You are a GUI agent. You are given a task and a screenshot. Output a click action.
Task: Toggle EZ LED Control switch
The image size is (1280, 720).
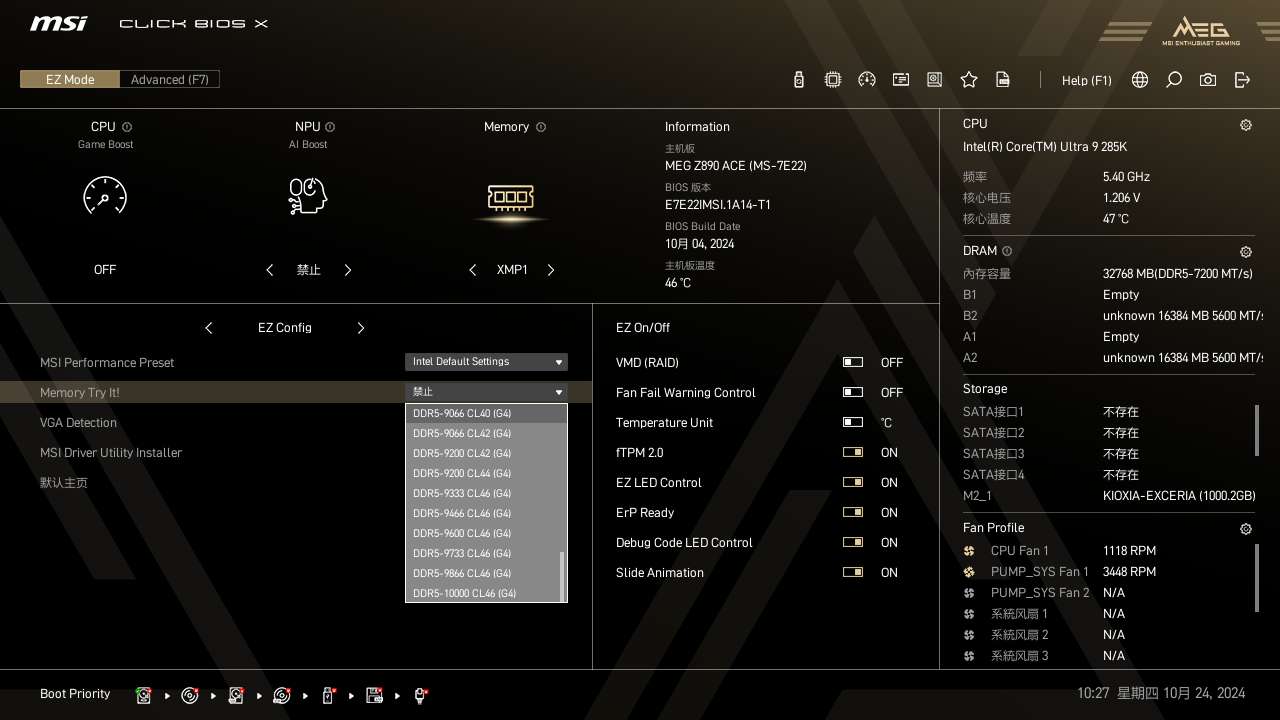[x=853, y=483]
